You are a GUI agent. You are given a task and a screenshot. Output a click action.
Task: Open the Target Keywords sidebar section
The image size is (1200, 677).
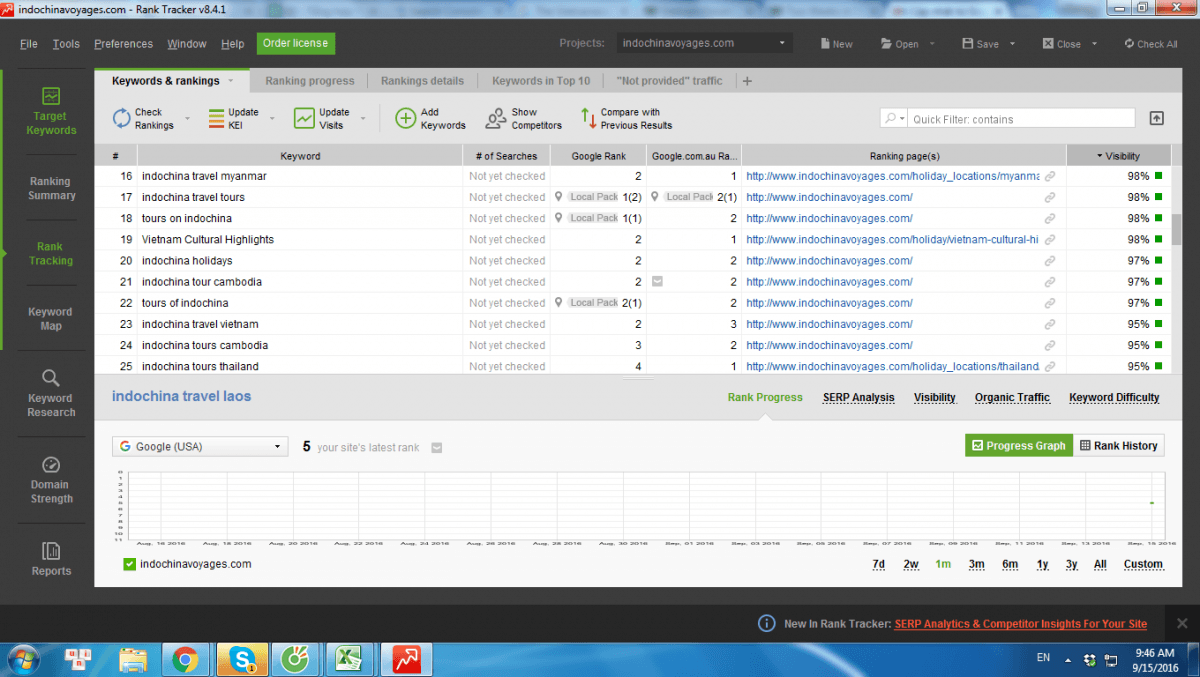coord(51,111)
